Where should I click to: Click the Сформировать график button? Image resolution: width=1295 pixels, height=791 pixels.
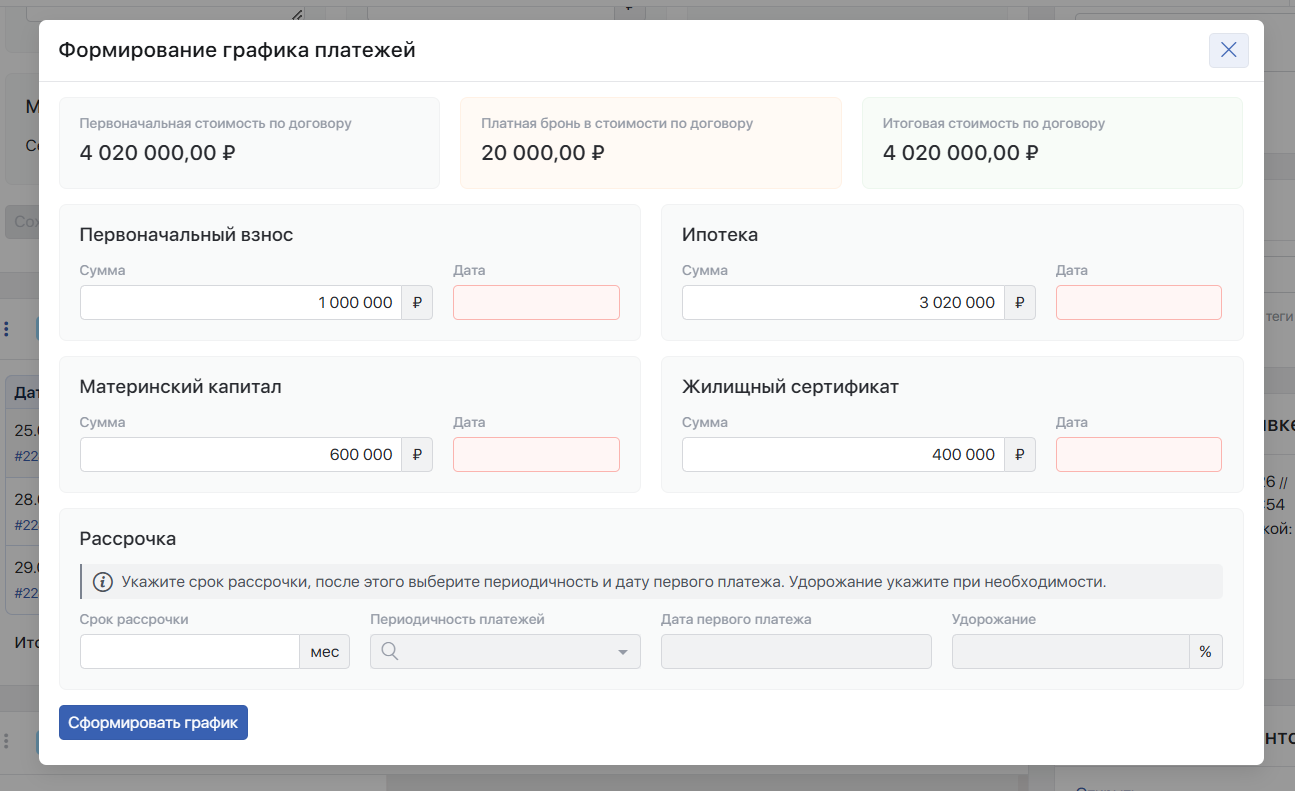153,723
